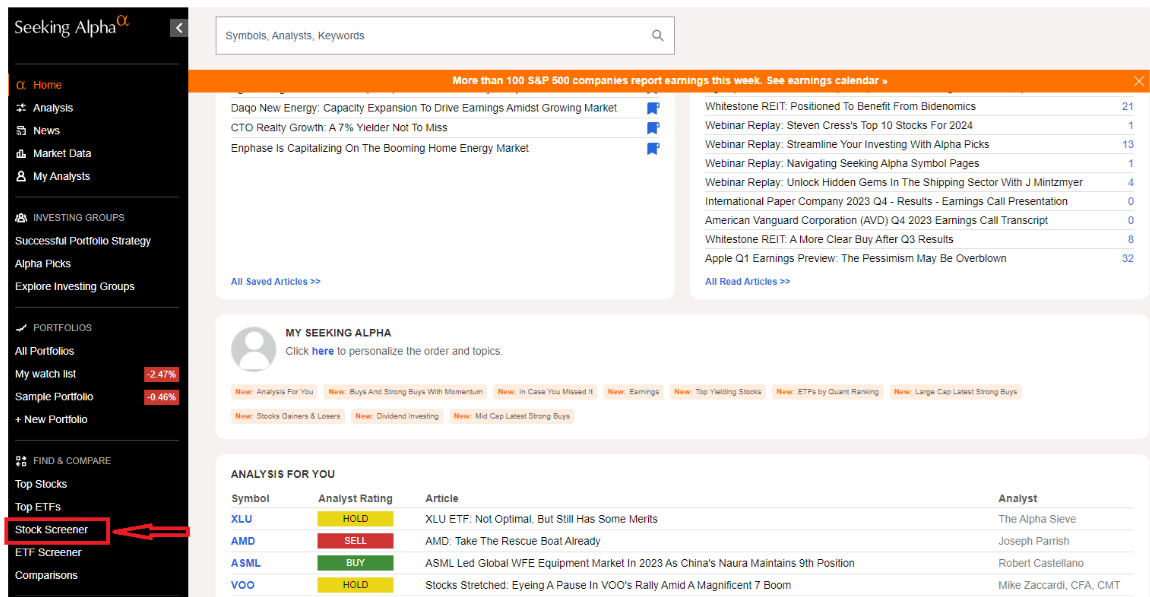Toggle bookmark on Daqo New Energy article

point(653,109)
